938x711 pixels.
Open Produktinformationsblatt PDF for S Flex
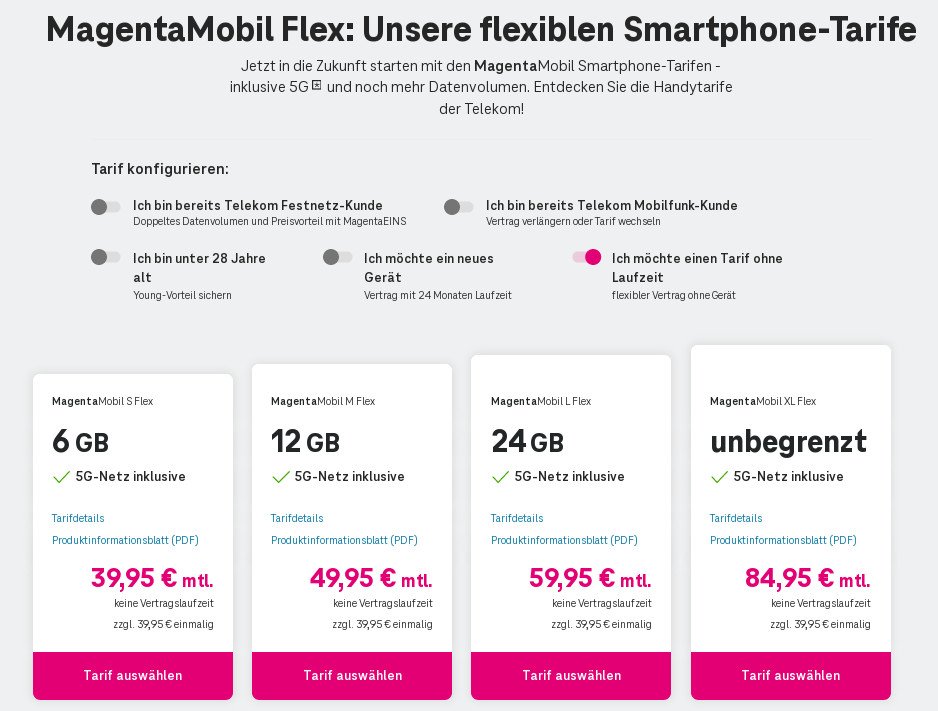[125, 540]
